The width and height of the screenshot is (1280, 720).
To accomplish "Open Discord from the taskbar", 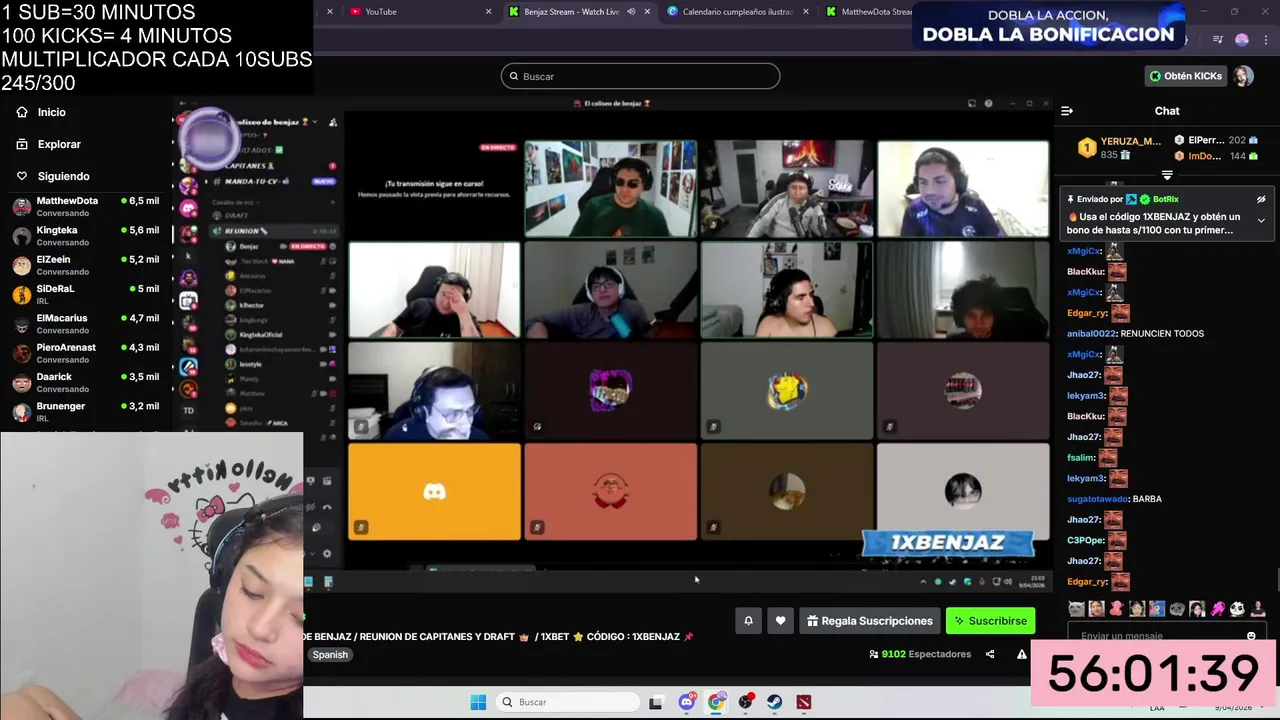I will tap(687, 702).
